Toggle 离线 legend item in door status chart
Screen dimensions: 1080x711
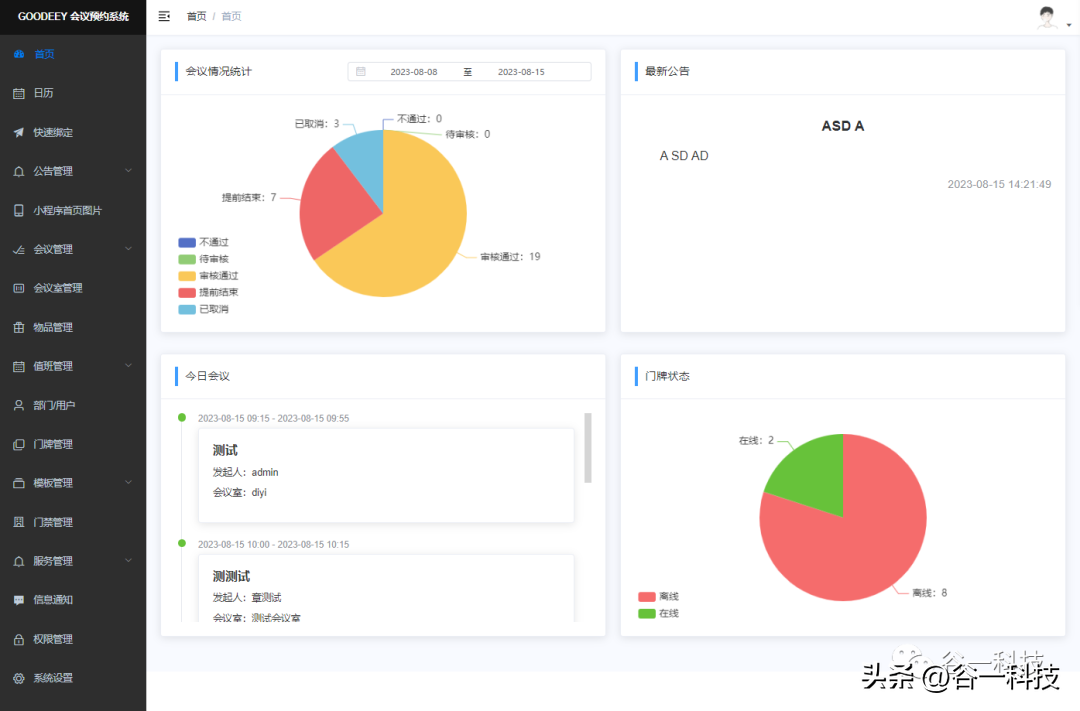pyautogui.click(x=658, y=596)
